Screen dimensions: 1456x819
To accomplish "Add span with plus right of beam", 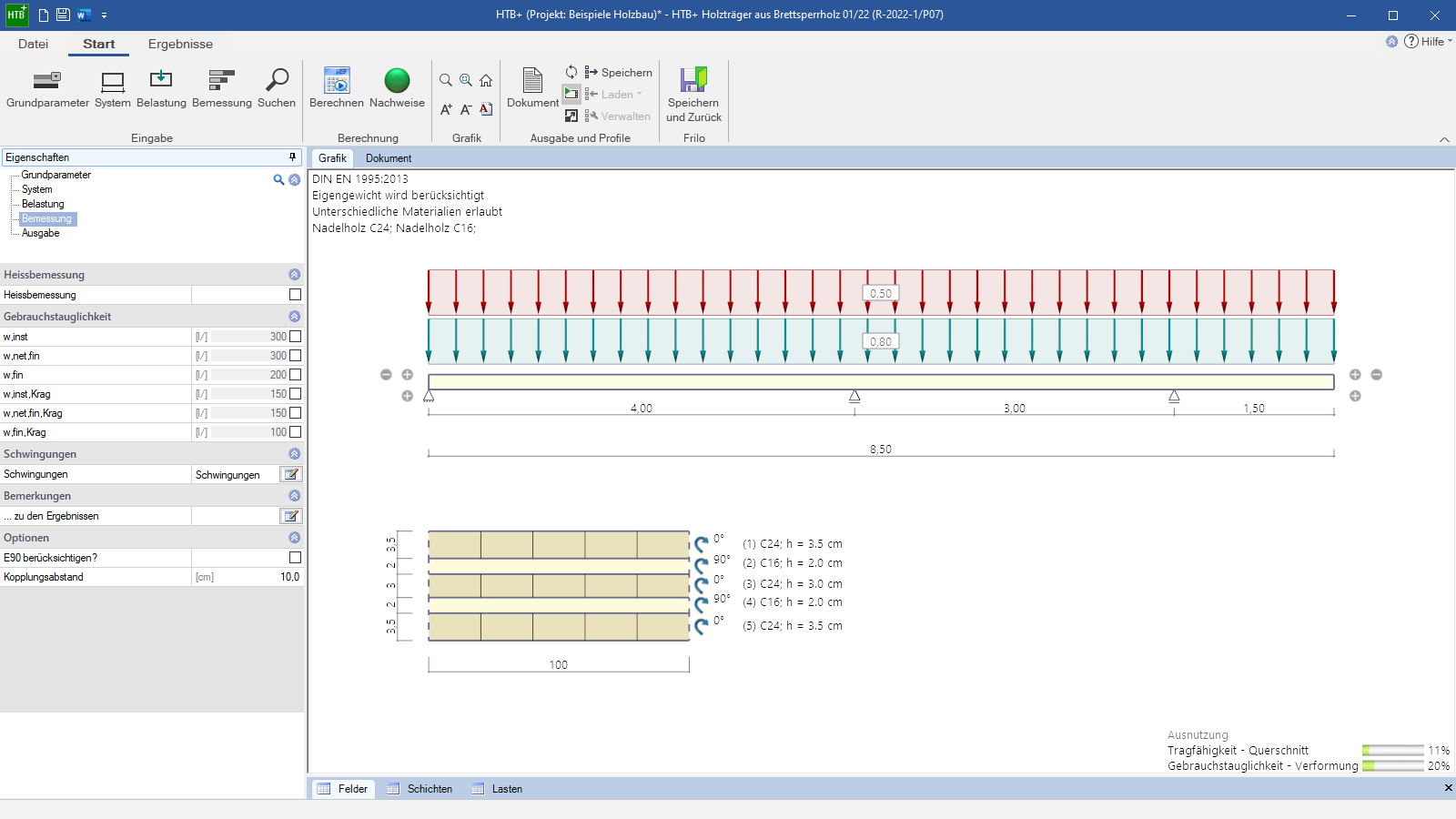I will tap(1355, 375).
